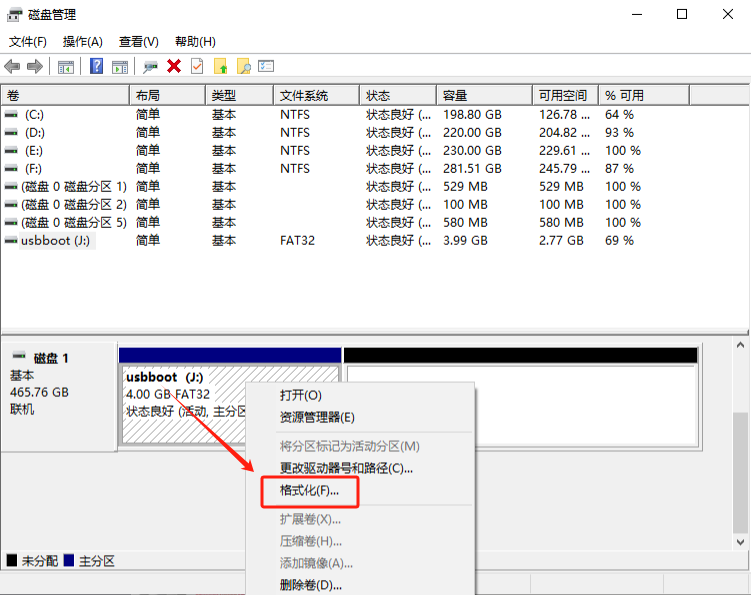Click the Back arrow toolbar icon
The height and width of the screenshot is (595, 751).
click(x=12, y=66)
